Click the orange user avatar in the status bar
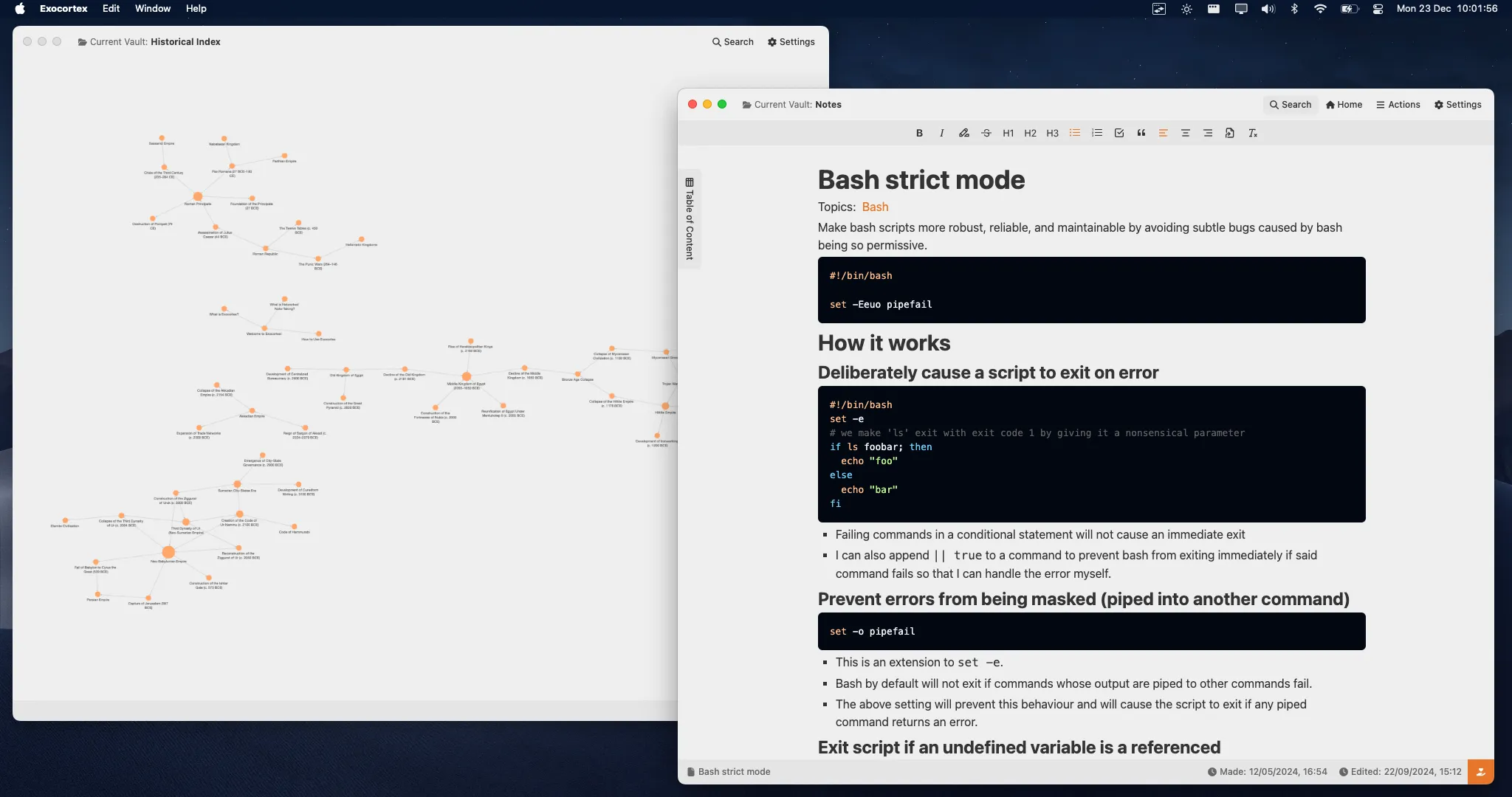Image resolution: width=1512 pixels, height=797 pixels. click(x=1480, y=771)
